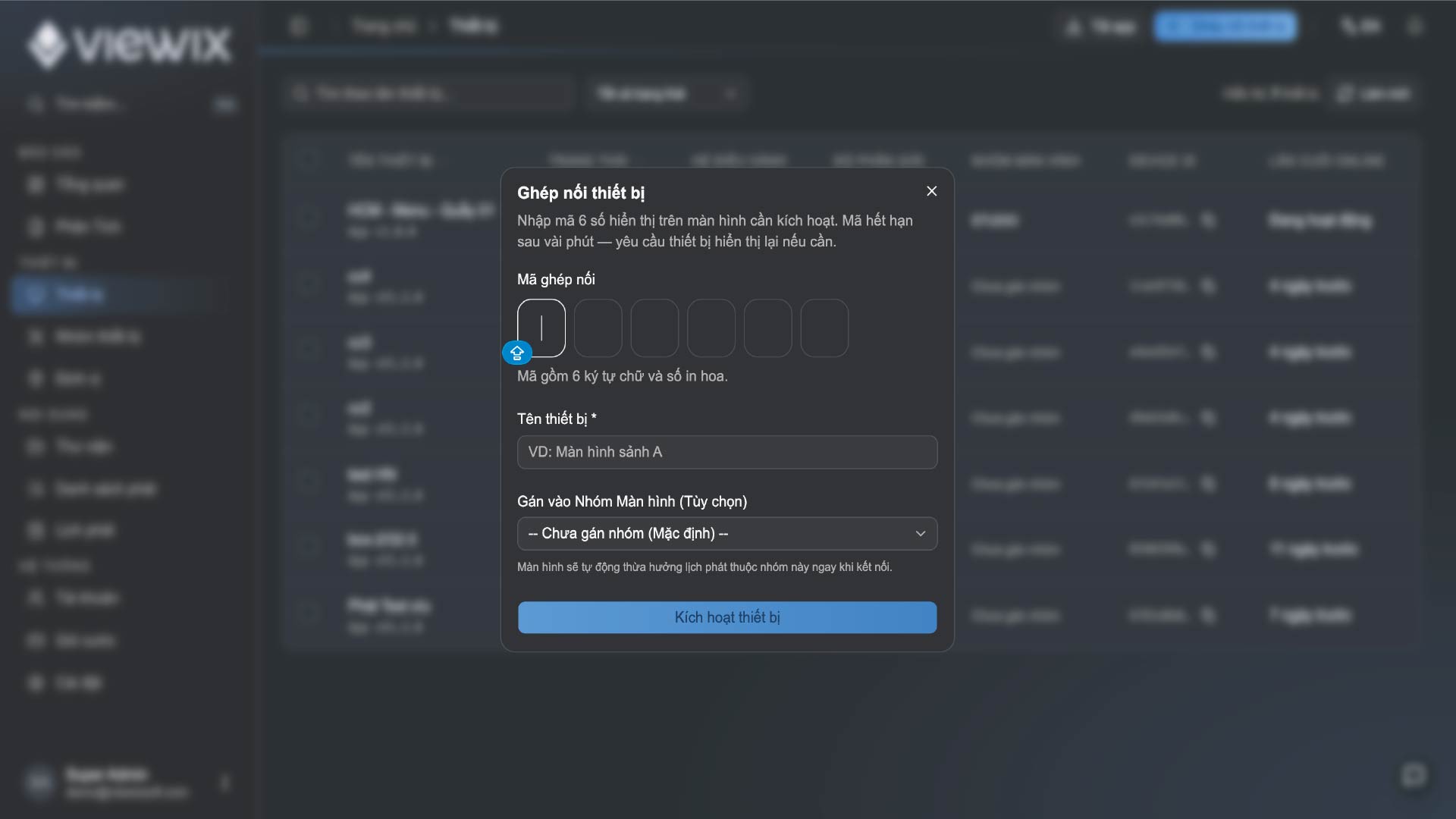
Task: Click the blue arrow badge beside the code boxes
Action: [517, 353]
